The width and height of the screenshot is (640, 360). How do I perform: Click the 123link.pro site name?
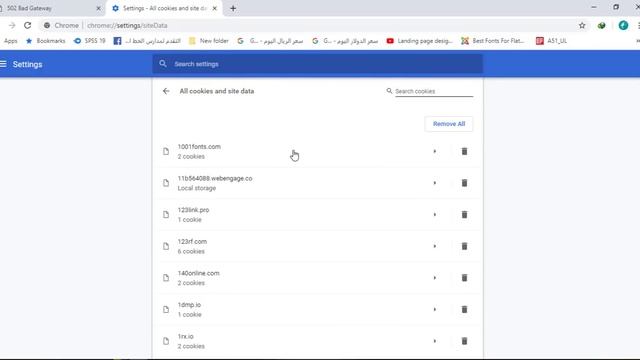[x=193, y=210]
